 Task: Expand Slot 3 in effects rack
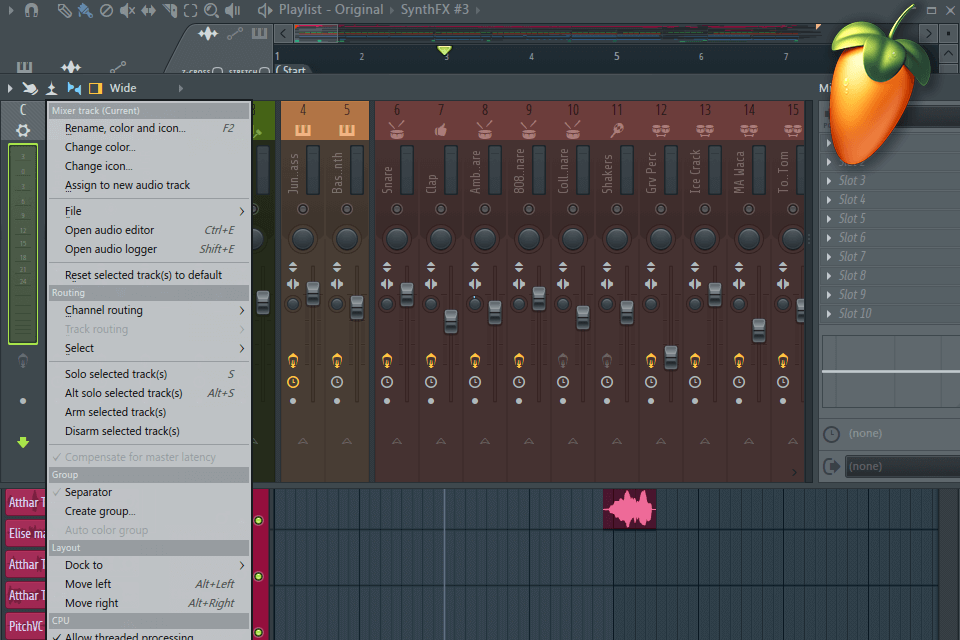[829, 181]
